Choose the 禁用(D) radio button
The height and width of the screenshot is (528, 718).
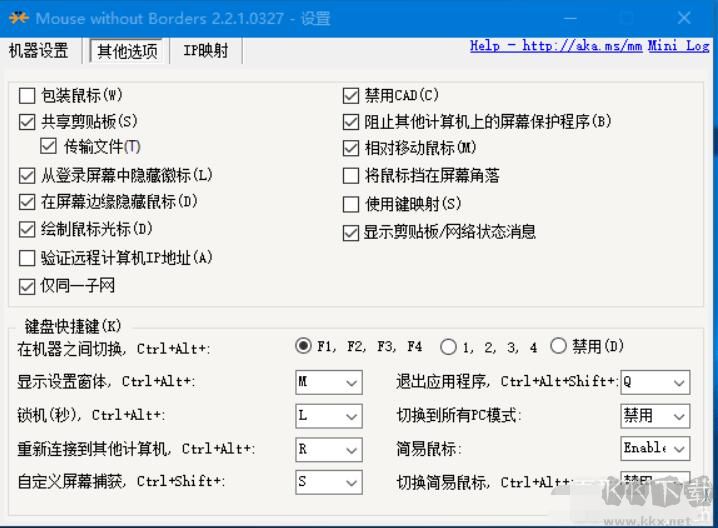[x=558, y=346]
